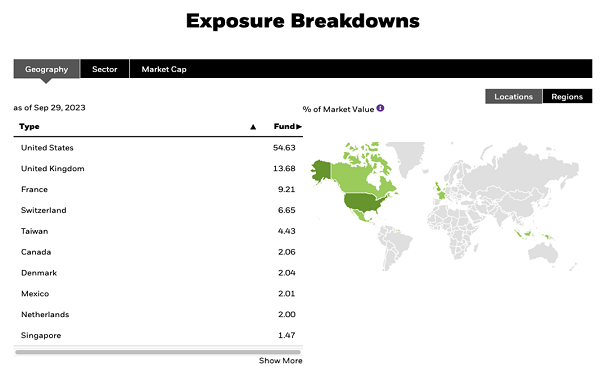Click the purple info icon beside Market Value
The height and width of the screenshot is (372, 600).
pyautogui.click(x=380, y=108)
